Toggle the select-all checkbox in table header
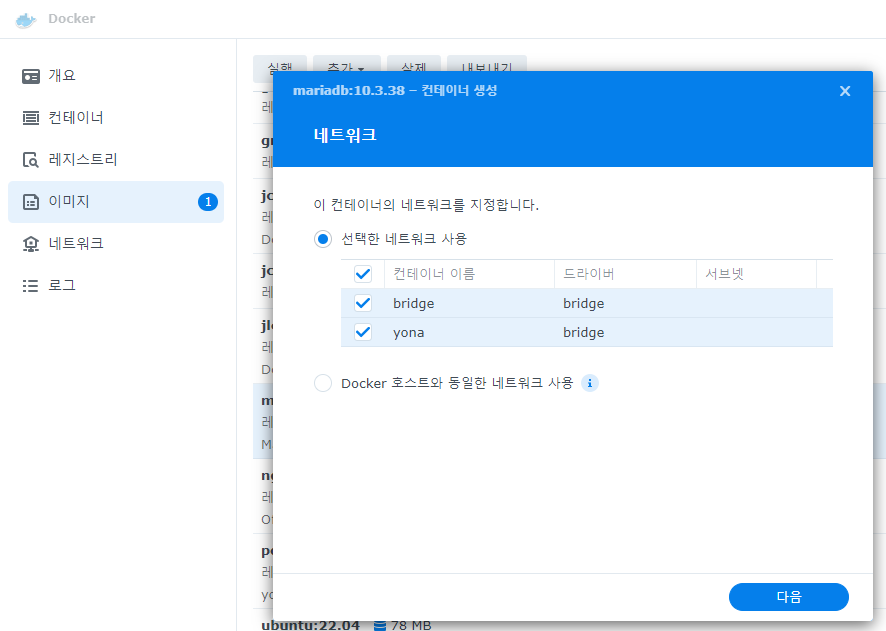 [x=363, y=274]
